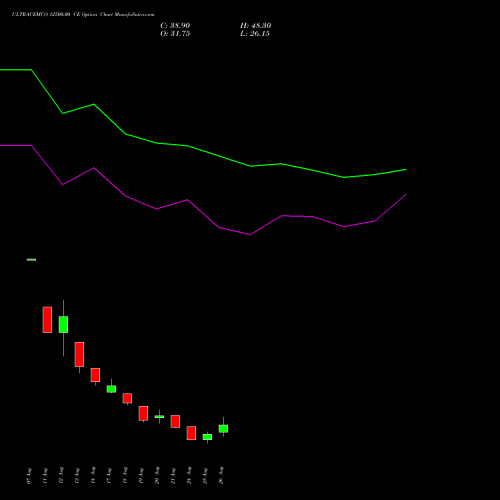Image resolution: width=500 pixels, height=500 pixels.
Task: Select the red candle for 11 Aug
Action: tap(47, 320)
